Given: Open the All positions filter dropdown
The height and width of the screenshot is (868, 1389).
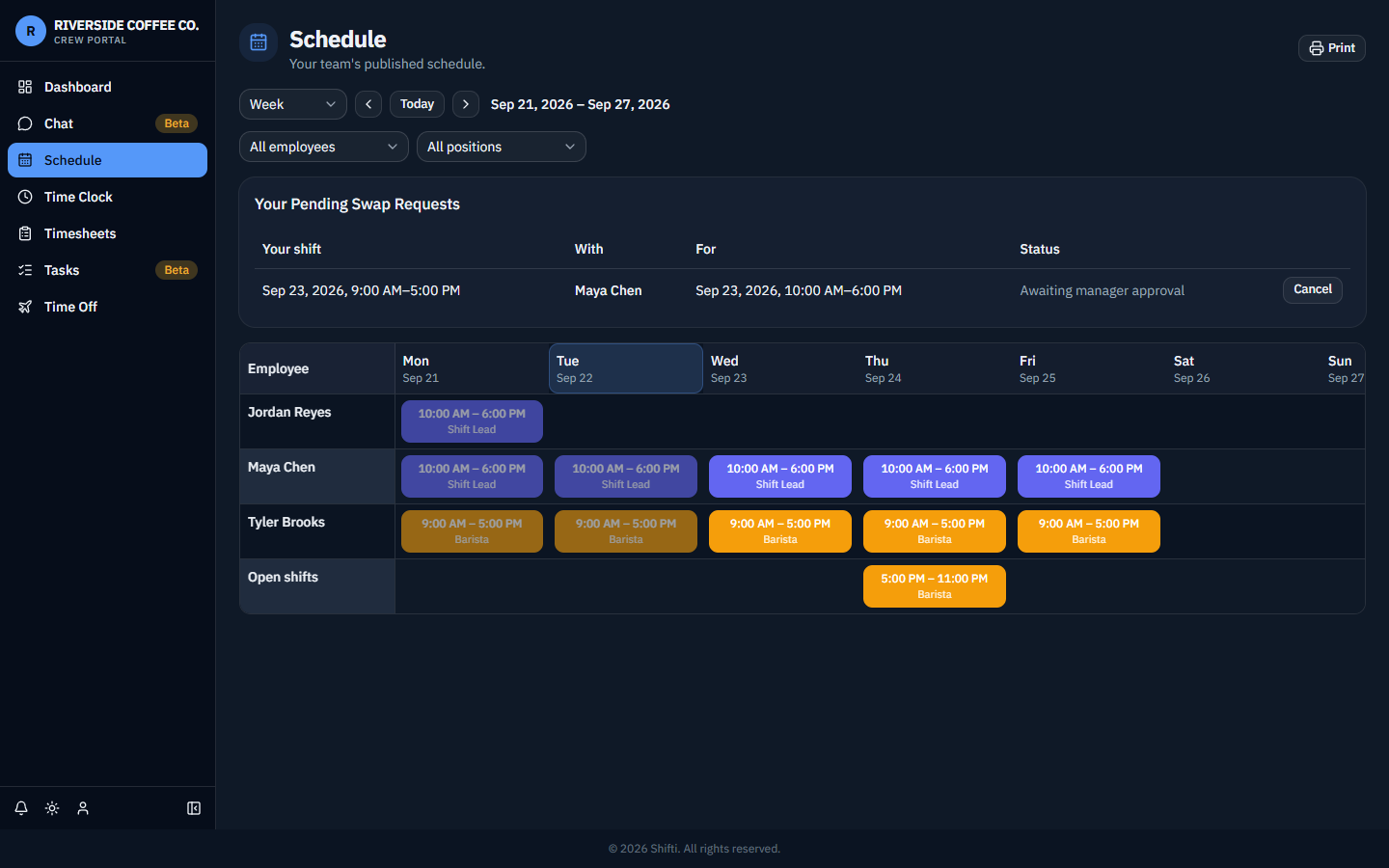Looking at the screenshot, I should (502, 147).
